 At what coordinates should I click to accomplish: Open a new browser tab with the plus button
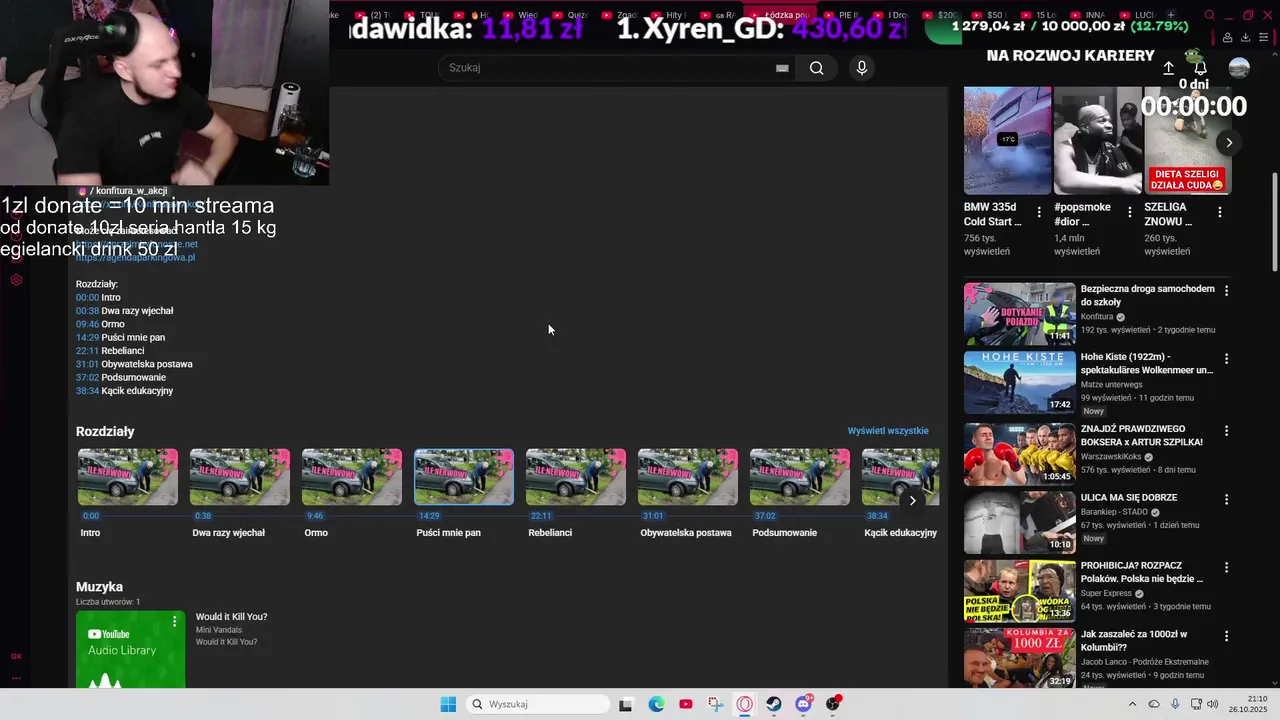[x=1171, y=15]
